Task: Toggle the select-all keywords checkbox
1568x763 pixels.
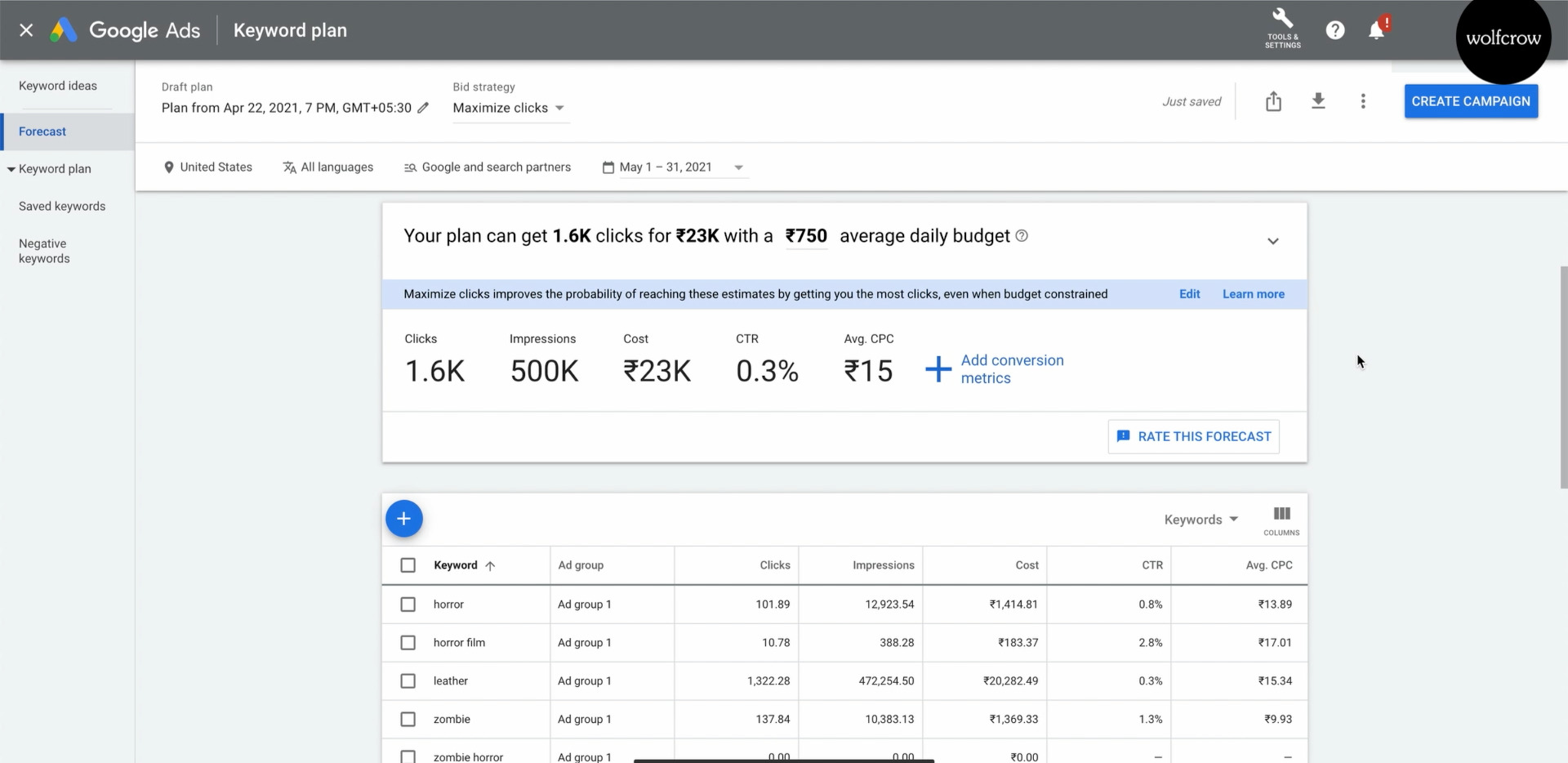Action: (x=408, y=565)
